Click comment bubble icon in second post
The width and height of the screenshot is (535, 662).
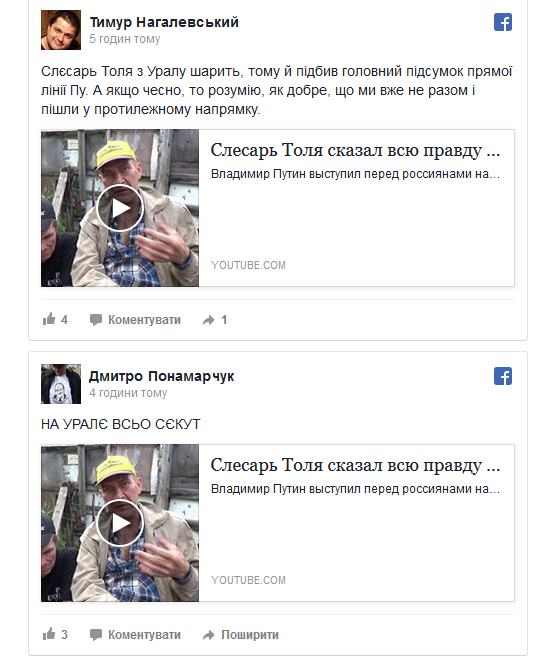pos(96,635)
